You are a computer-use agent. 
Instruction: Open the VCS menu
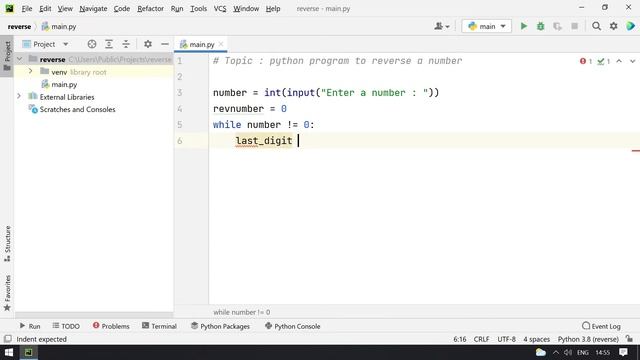click(220, 8)
